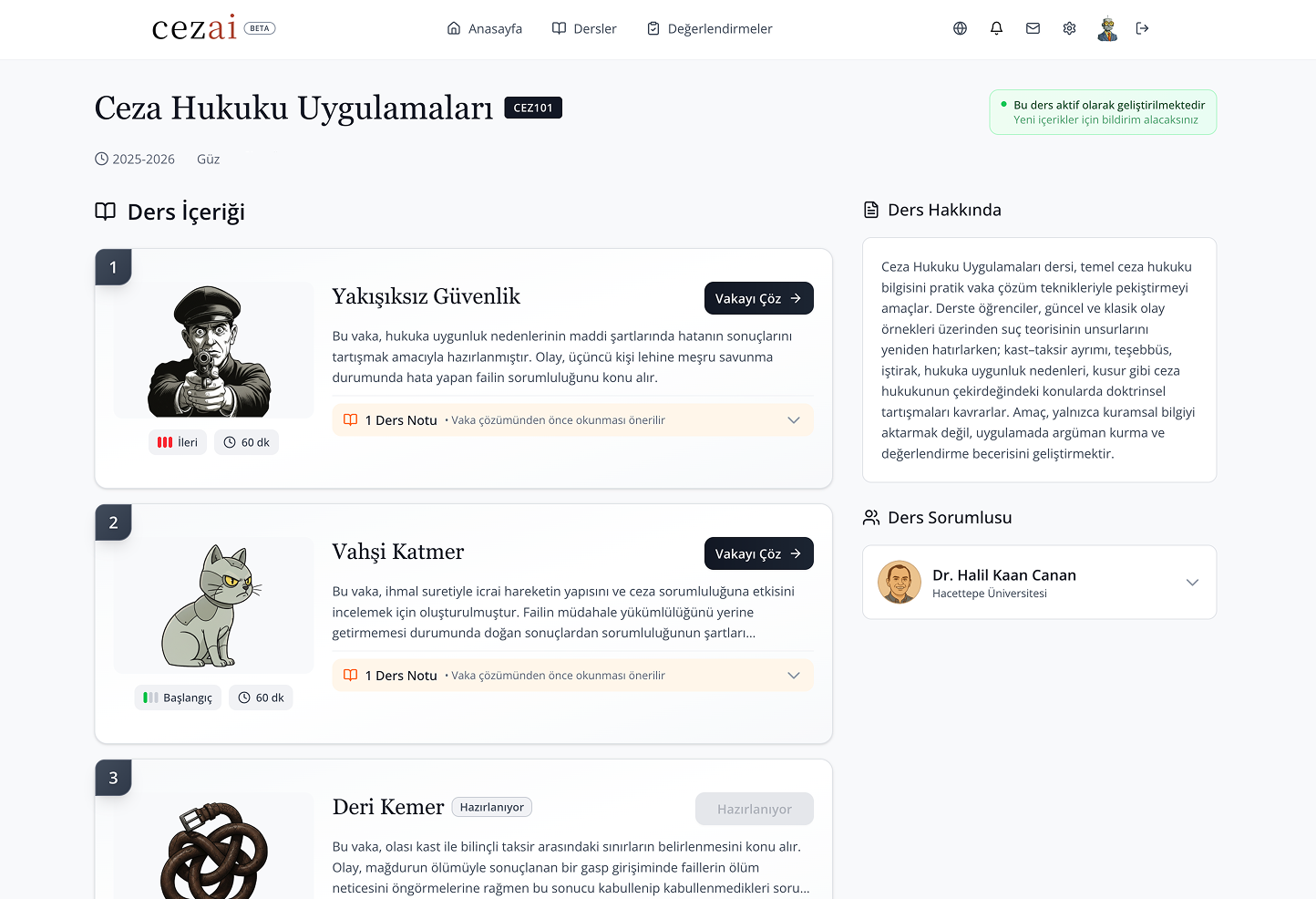Image resolution: width=1316 pixels, height=899 pixels.
Task: Open the mail envelope icon
Action: (x=1033, y=28)
